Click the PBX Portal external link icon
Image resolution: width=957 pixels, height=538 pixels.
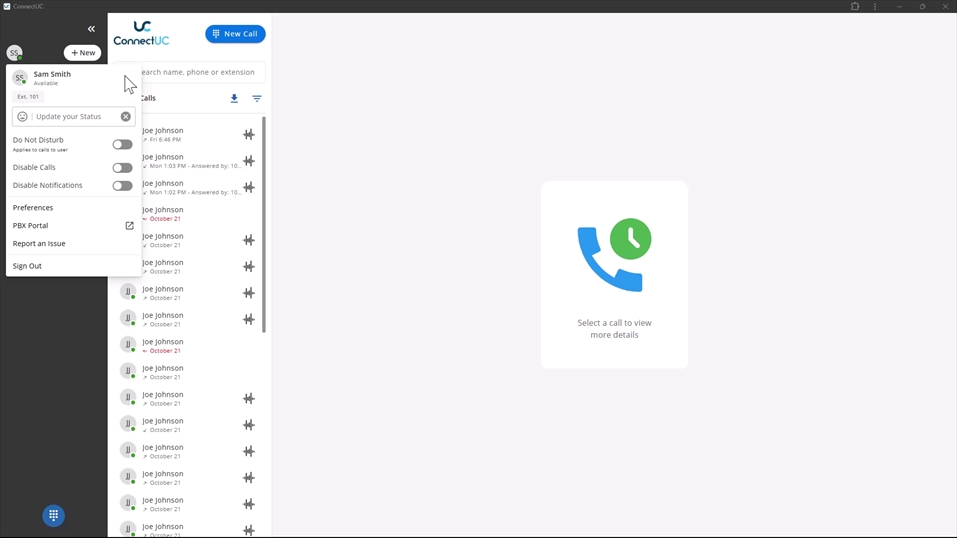129,226
